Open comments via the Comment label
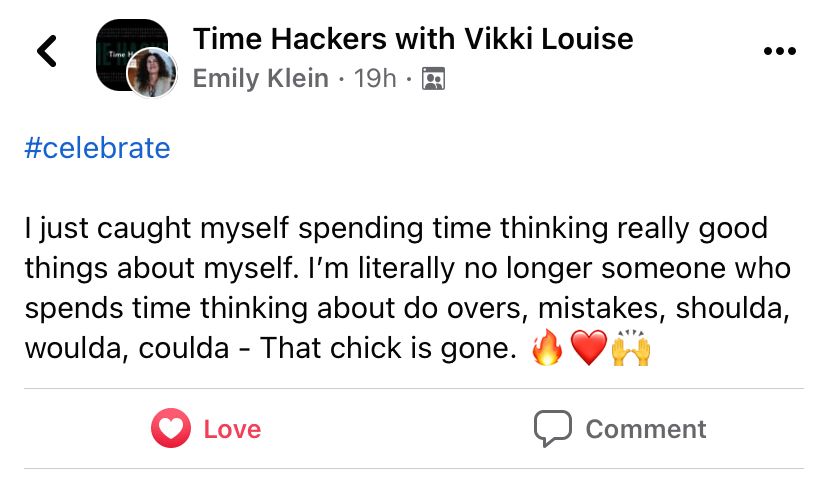Image resolution: width=828 pixels, height=478 pixels. click(x=646, y=429)
